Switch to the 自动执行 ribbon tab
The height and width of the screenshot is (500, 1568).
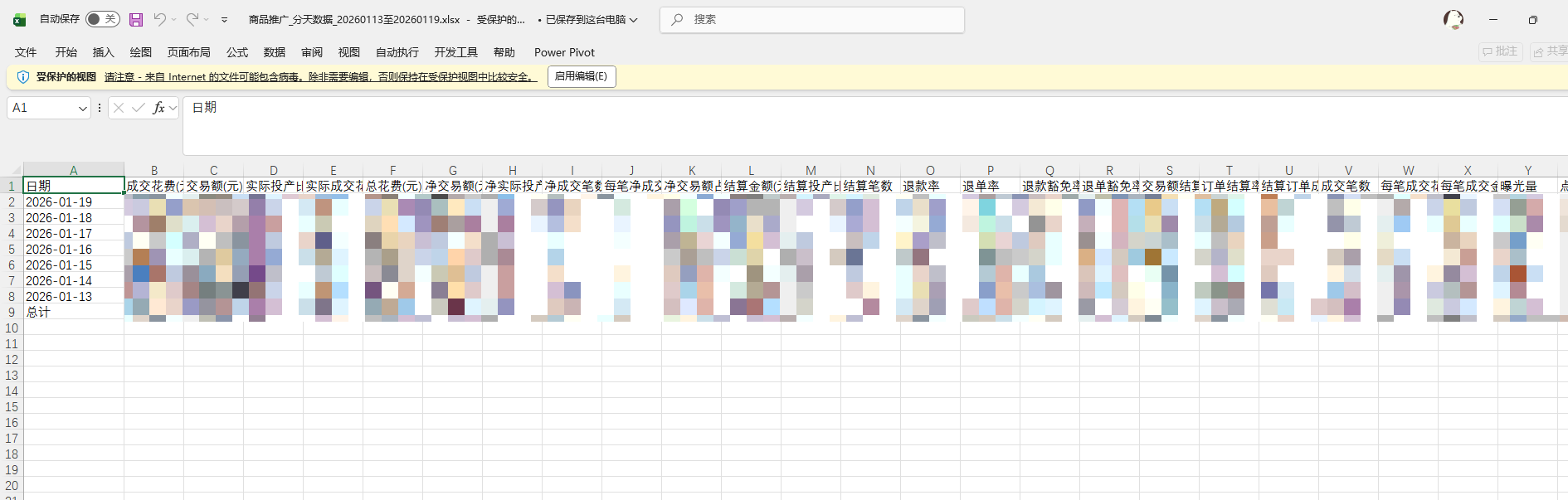pos(397,52)
